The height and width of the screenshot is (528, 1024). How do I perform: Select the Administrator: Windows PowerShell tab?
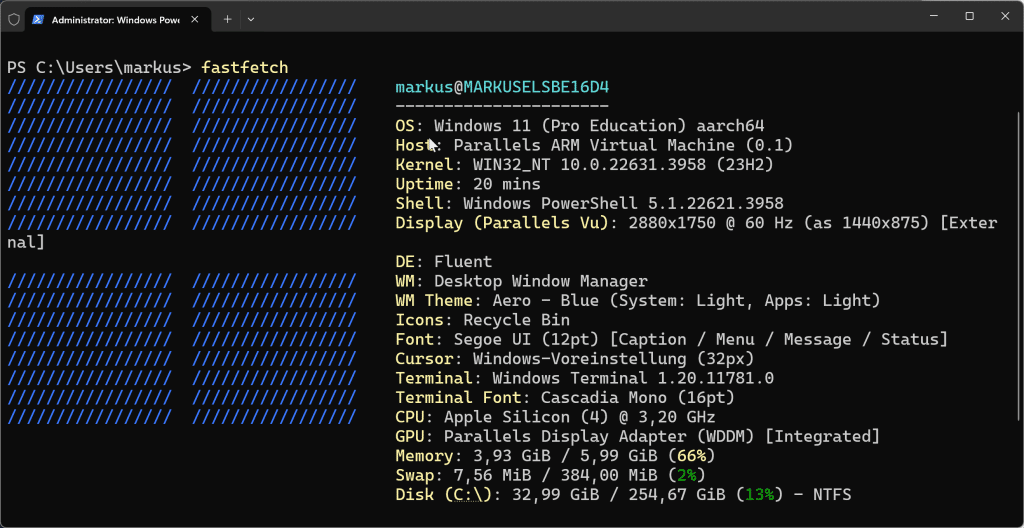116,20
